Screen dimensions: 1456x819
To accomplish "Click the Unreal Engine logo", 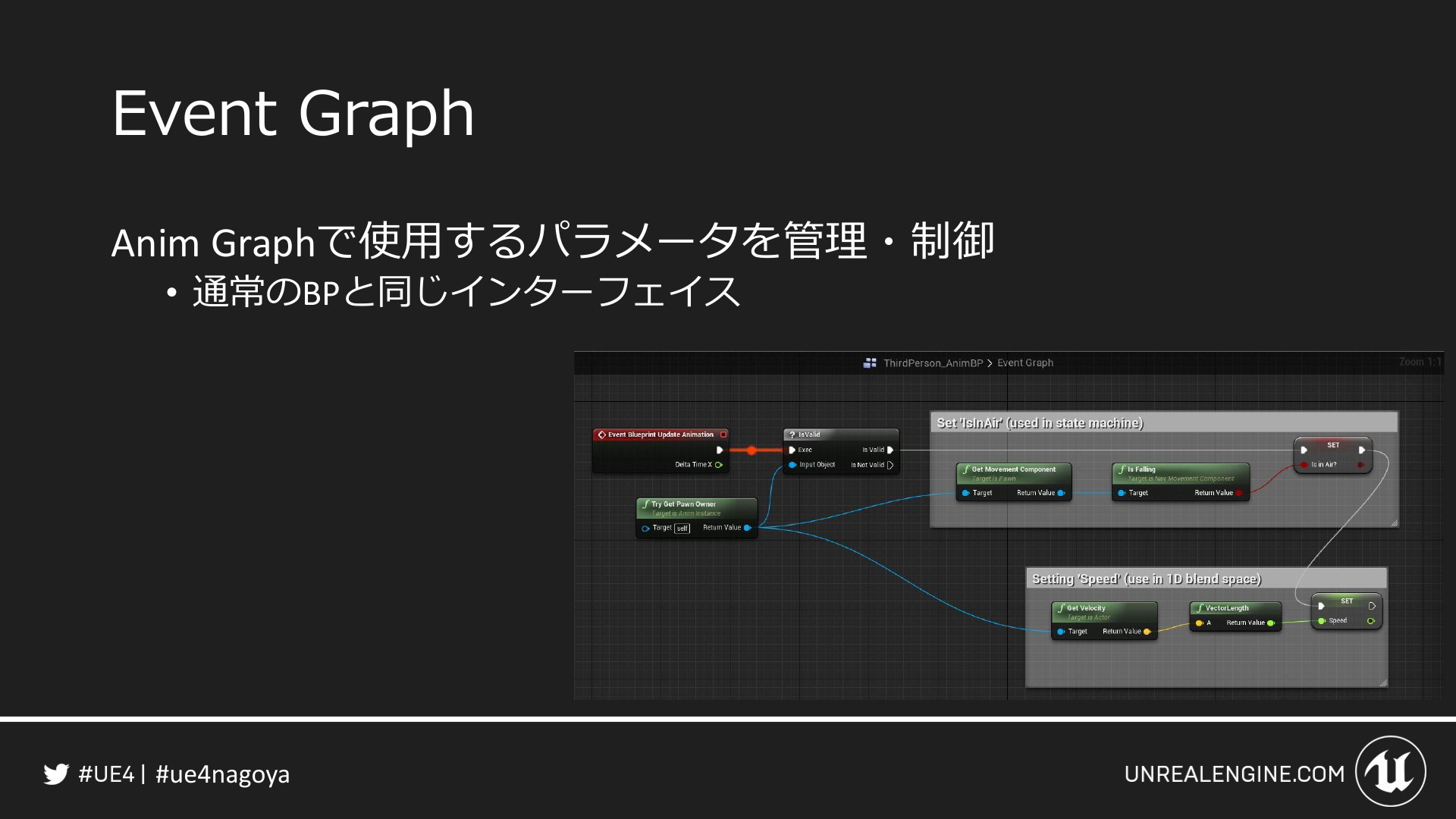I will point(1390,772).
